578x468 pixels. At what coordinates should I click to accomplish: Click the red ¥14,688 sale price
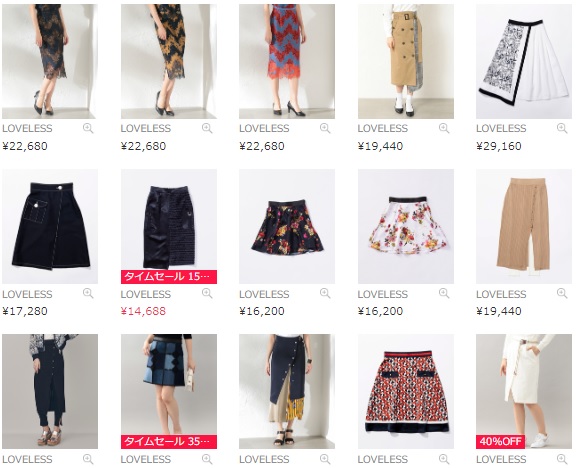(x=143, y=311)
